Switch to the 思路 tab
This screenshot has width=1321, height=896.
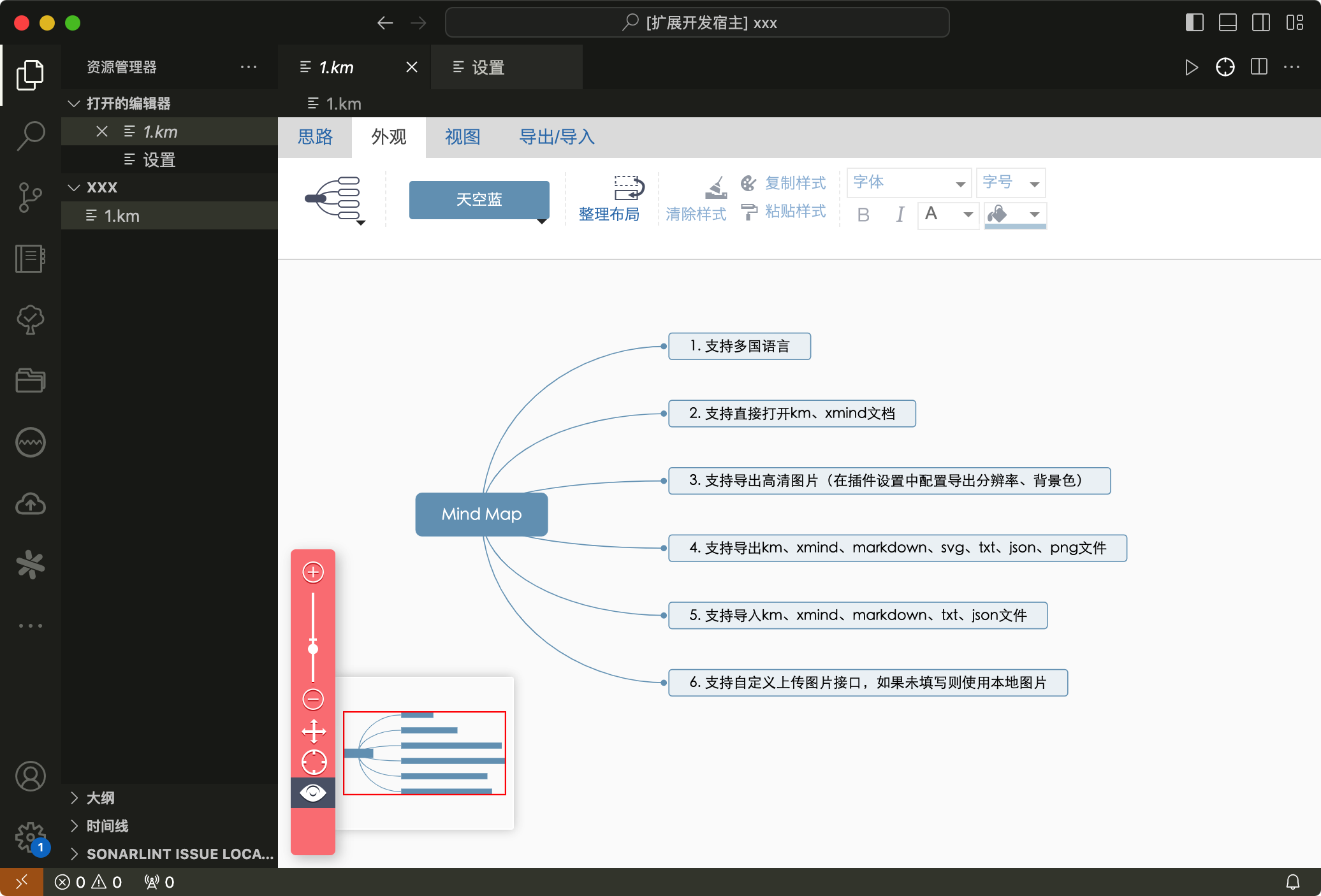[315, 137]
